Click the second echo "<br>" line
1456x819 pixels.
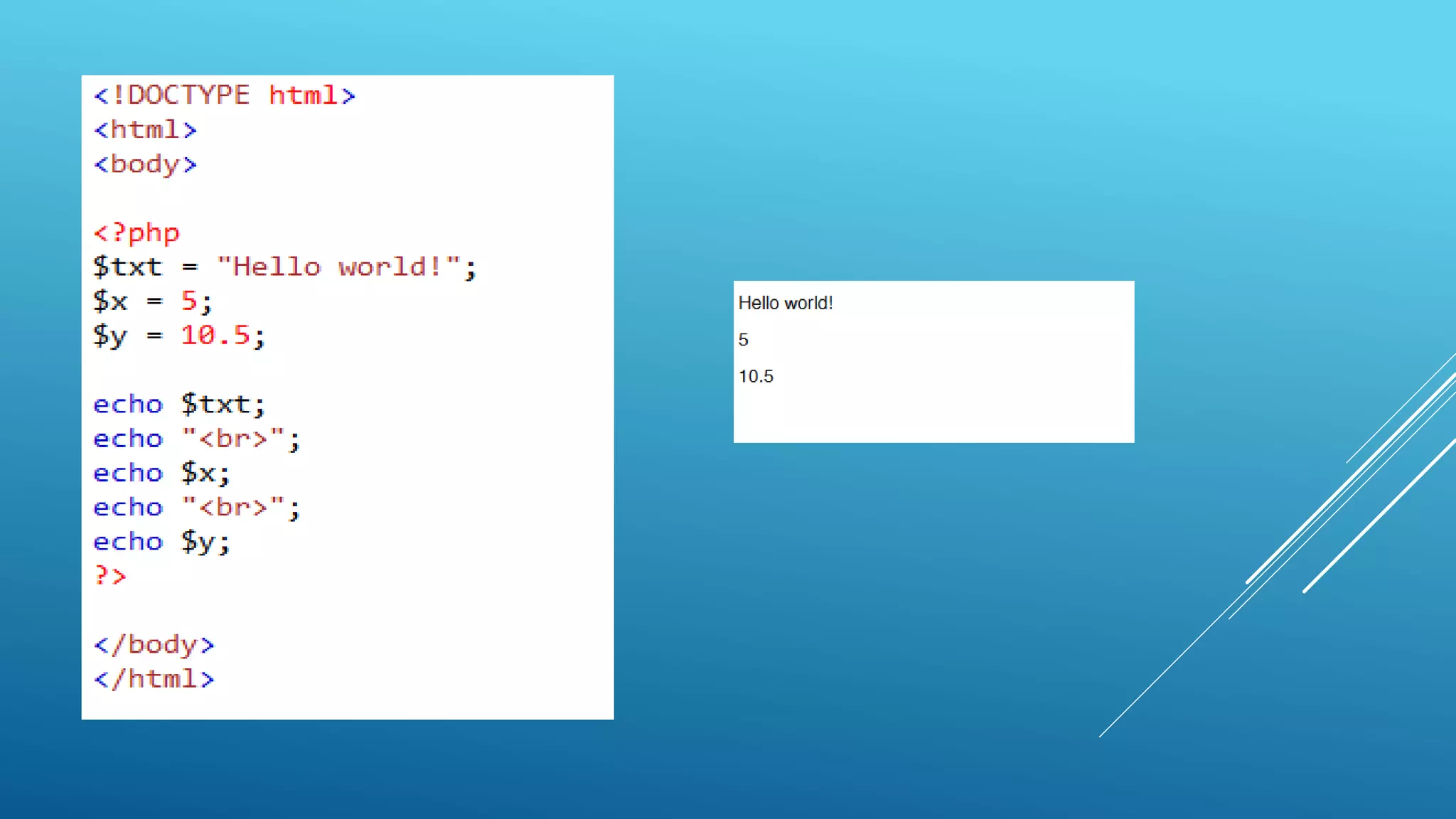pyautogui.click(x=197, y=508)
